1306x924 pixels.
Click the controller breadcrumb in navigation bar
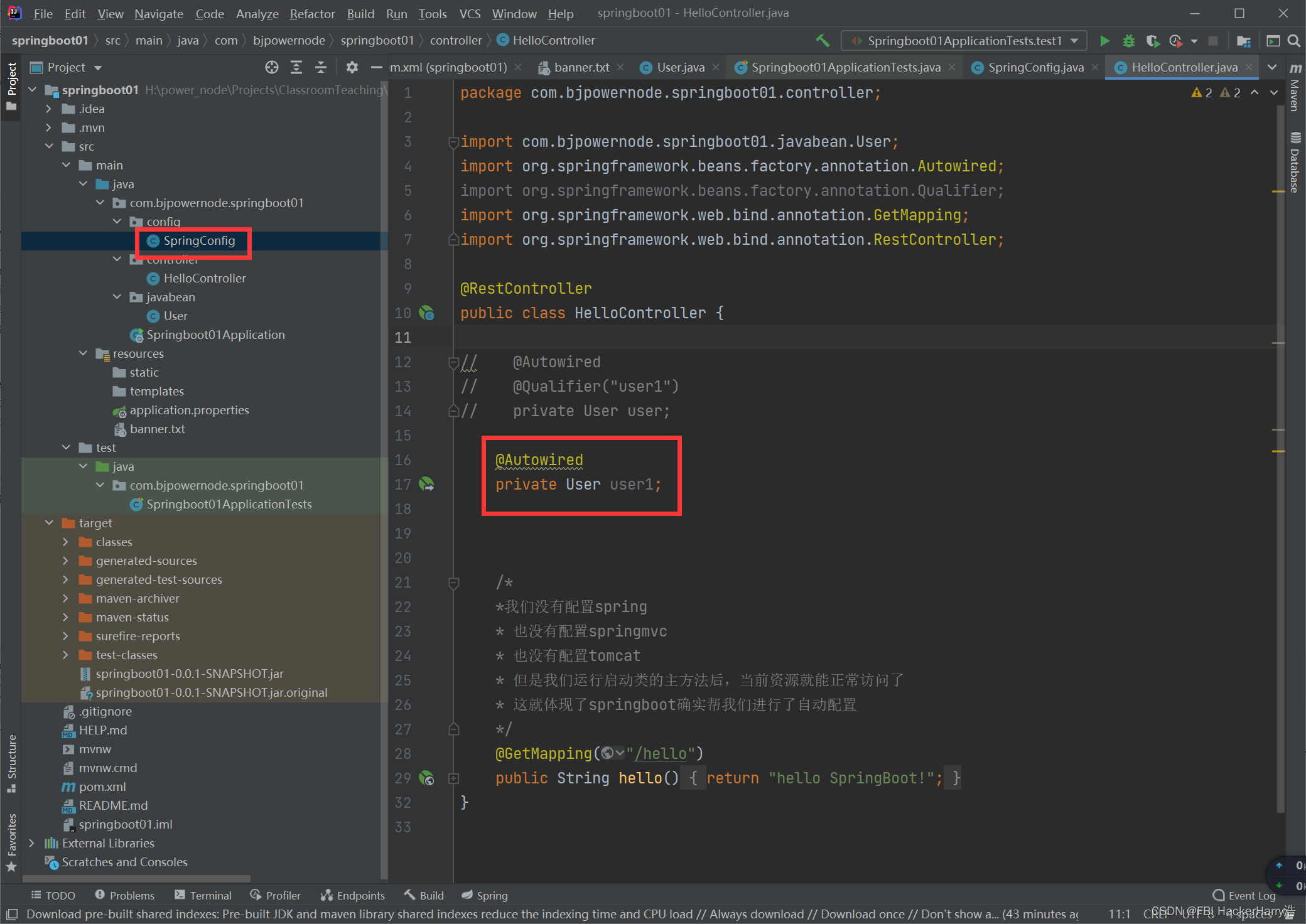coord(455,40)
